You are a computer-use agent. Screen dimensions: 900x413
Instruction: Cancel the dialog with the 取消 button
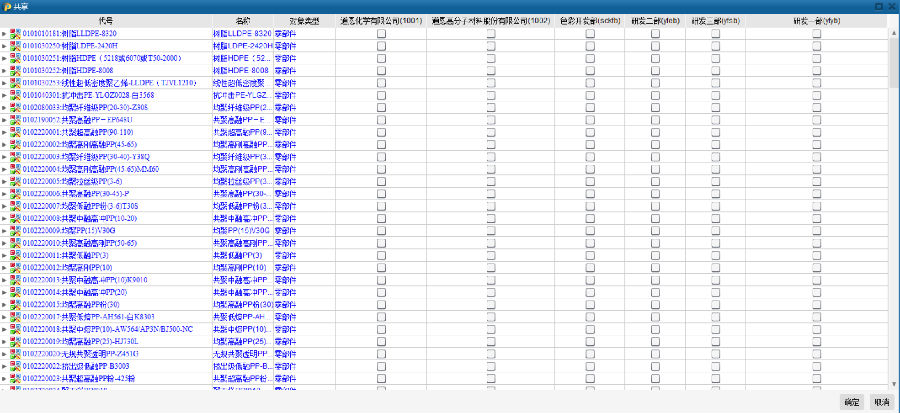pyautogui.click(x=882, y=402)
